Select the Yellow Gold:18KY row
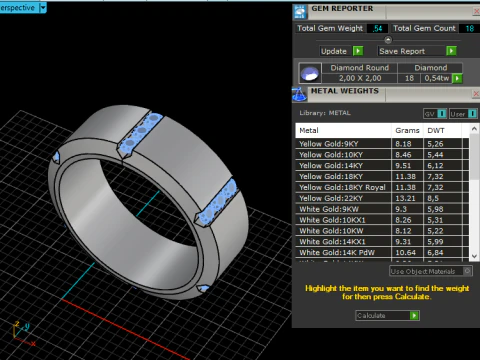Image resolution: width=480 pixels, height=360 pixels. click(382, 176)
